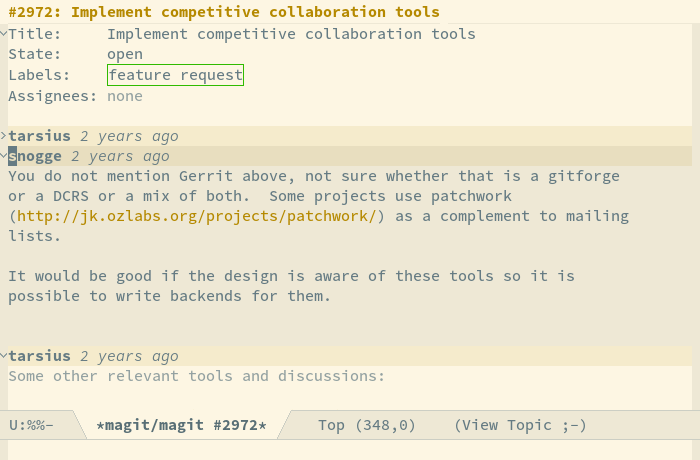Click the Labels field name
This screenshot has height=460, width=700.
pos(39,75)
